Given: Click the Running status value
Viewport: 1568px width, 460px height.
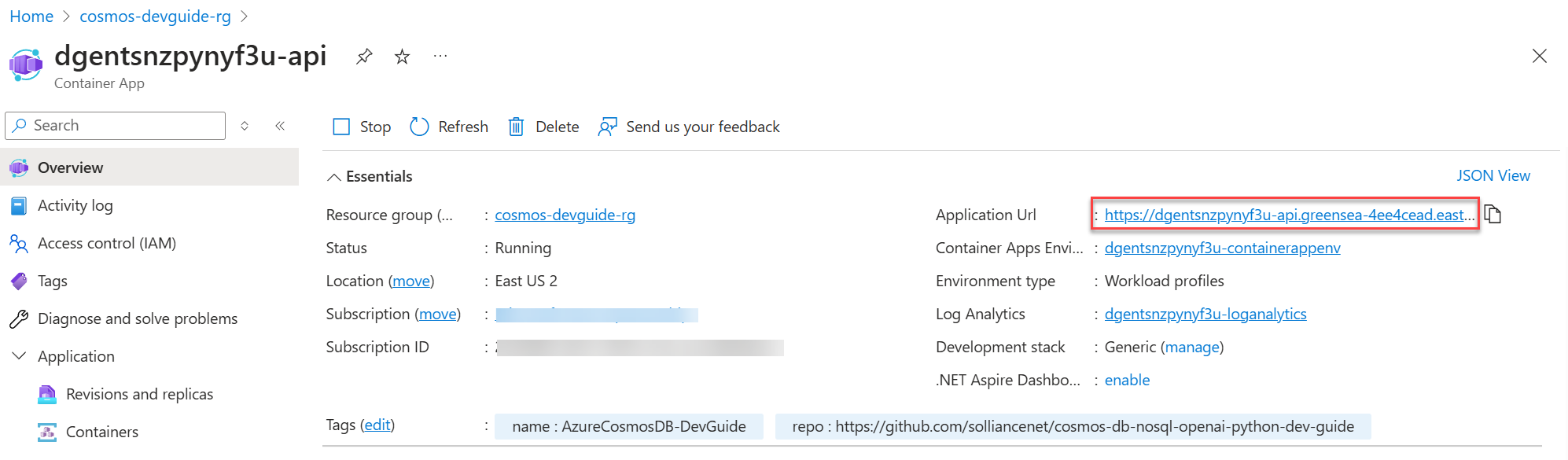Looking at the screenshot, I should [523, 248].
